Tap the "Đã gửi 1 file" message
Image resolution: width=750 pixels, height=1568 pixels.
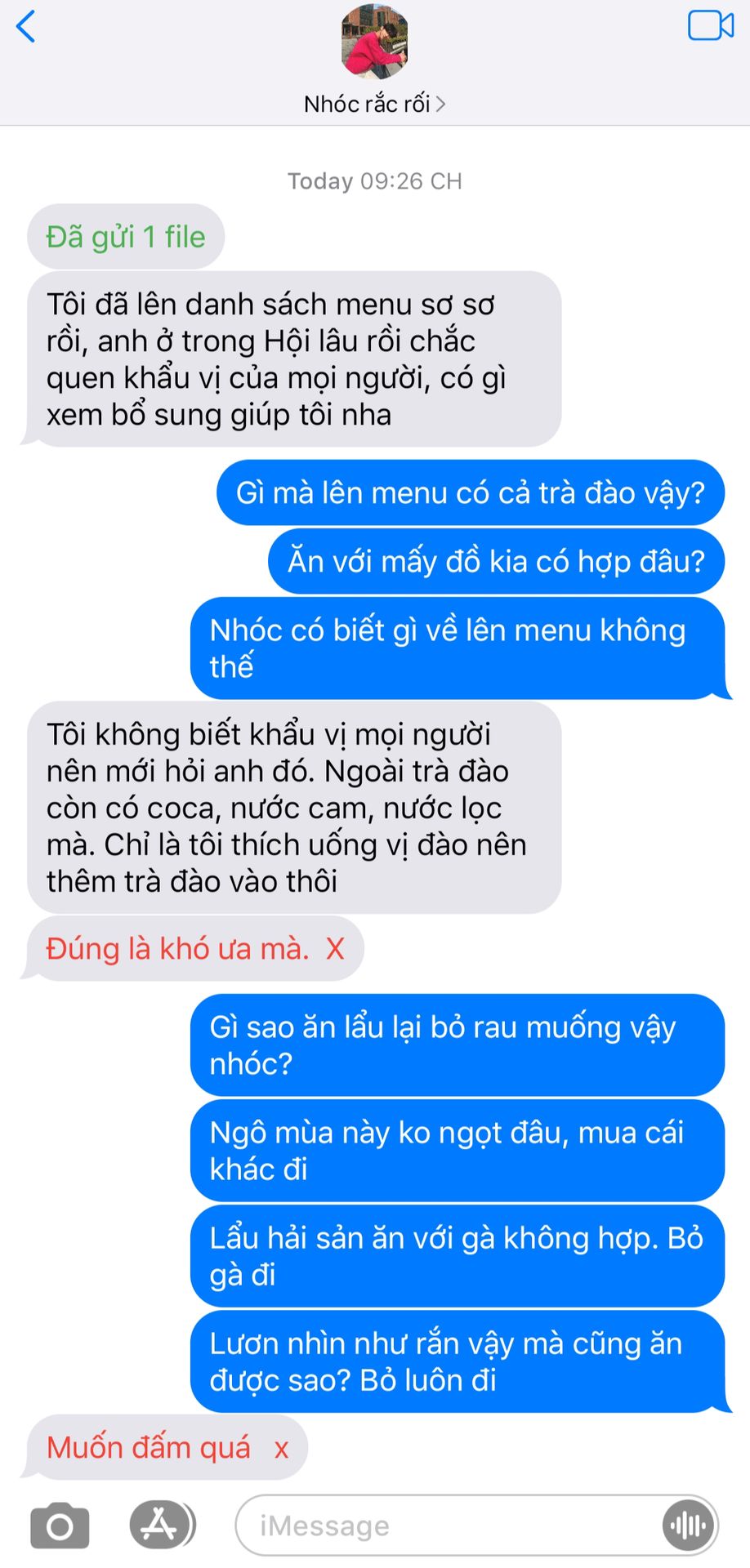point(126,237)
